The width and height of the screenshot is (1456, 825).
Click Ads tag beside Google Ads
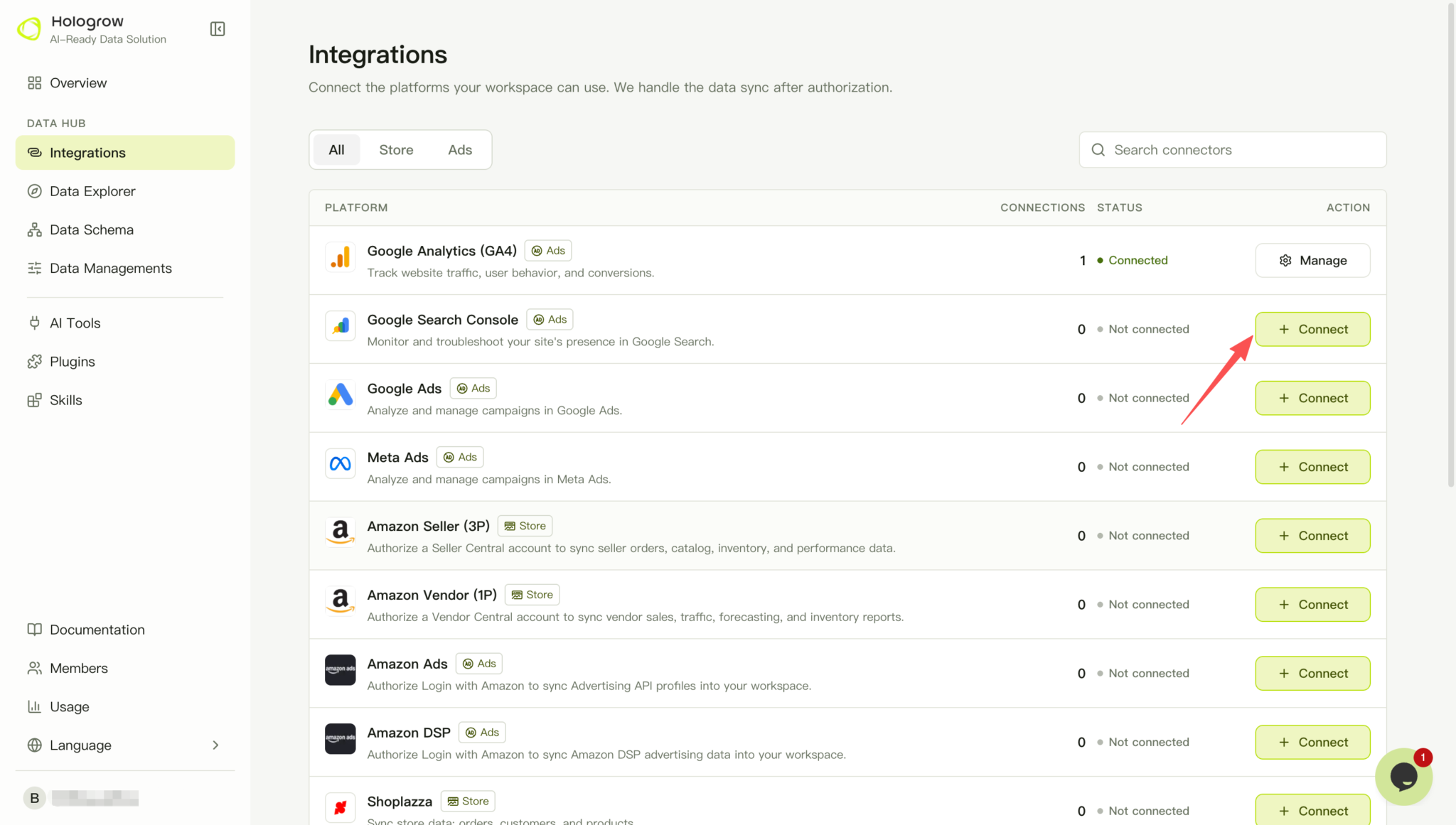point(473,389)
